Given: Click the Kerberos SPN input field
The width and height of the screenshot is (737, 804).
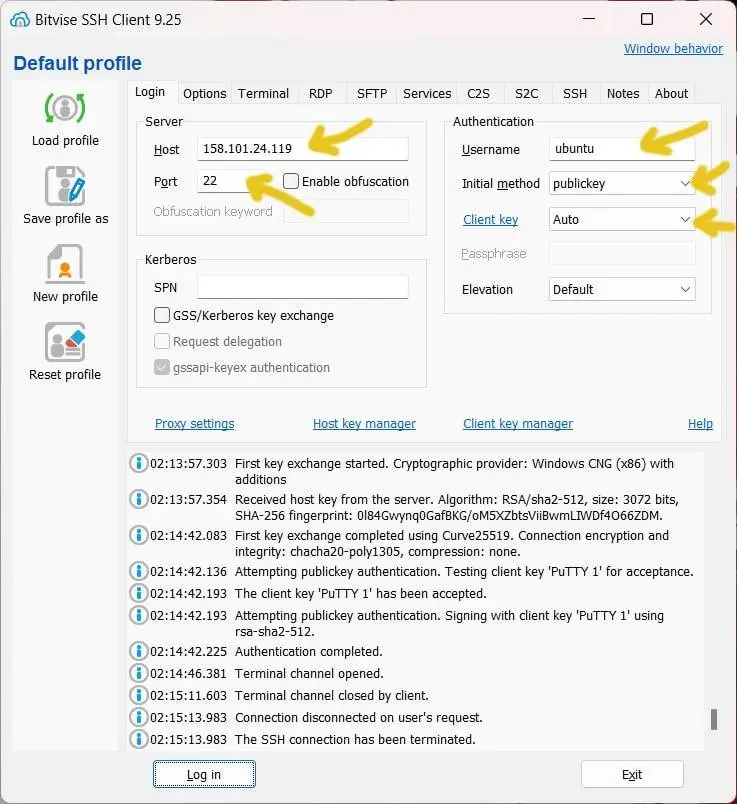Looking at the screenshot, I should click(x=303, y=287).
